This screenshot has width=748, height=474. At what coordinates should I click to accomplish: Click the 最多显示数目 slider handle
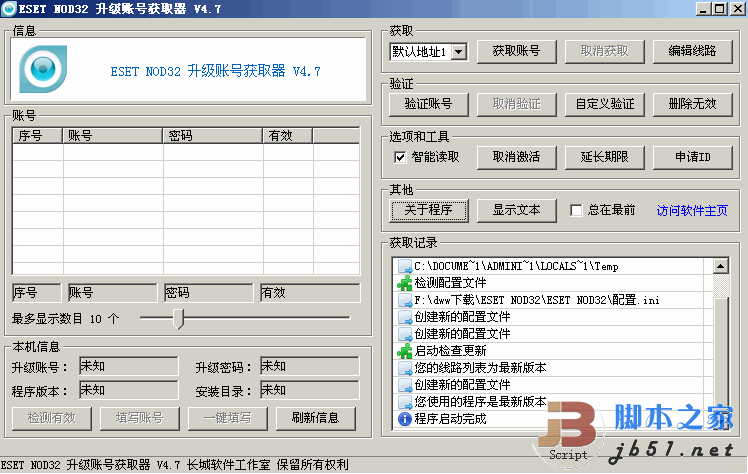point(178,319)
